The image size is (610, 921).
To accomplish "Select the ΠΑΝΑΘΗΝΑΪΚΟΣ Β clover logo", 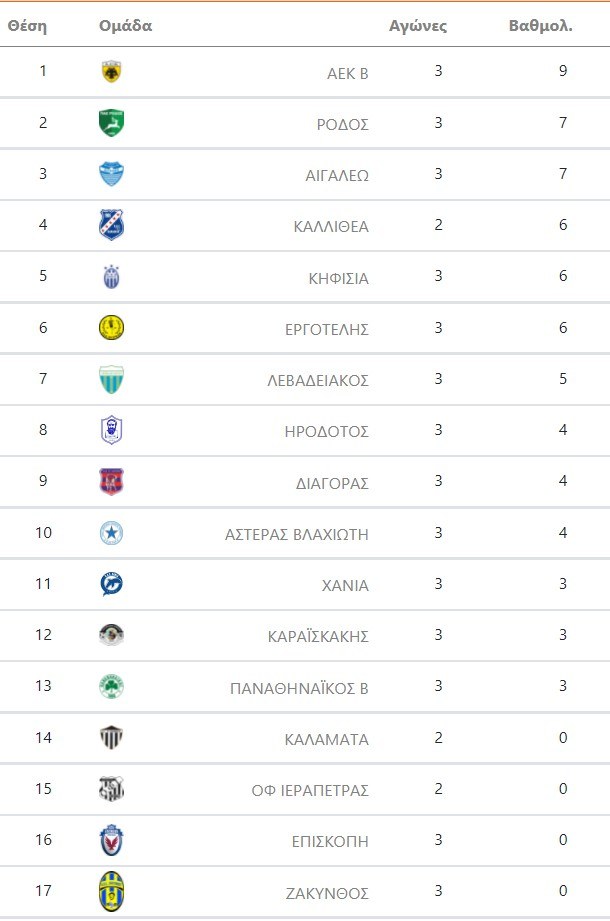I will click(x=111, y=687).
